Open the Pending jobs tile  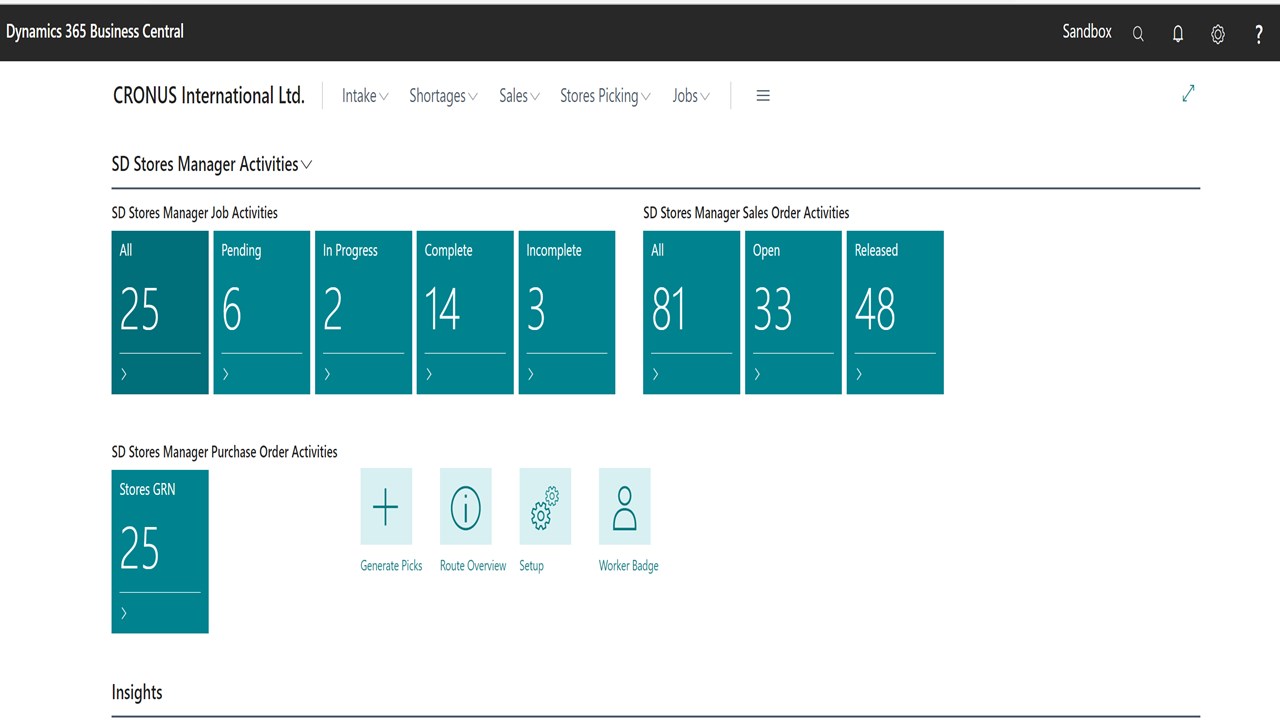pyautogui.click(x=262, y=312)
